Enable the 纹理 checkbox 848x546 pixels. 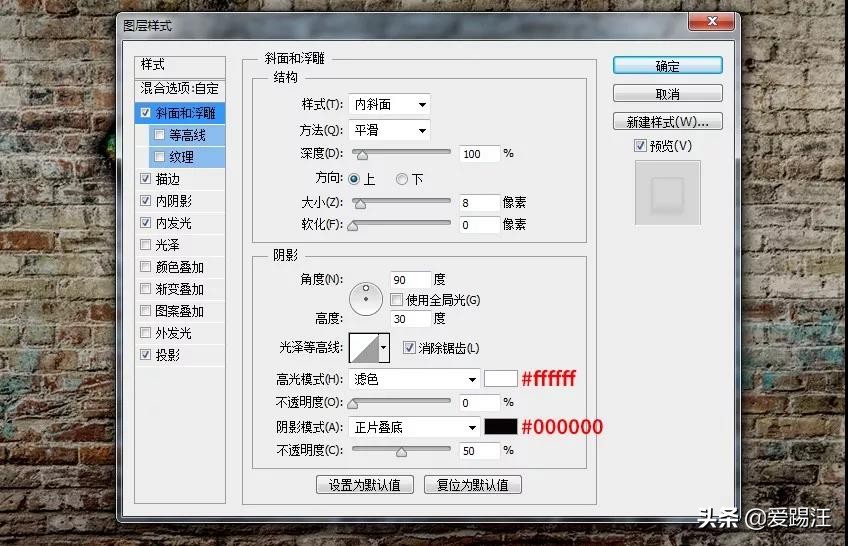159,157
